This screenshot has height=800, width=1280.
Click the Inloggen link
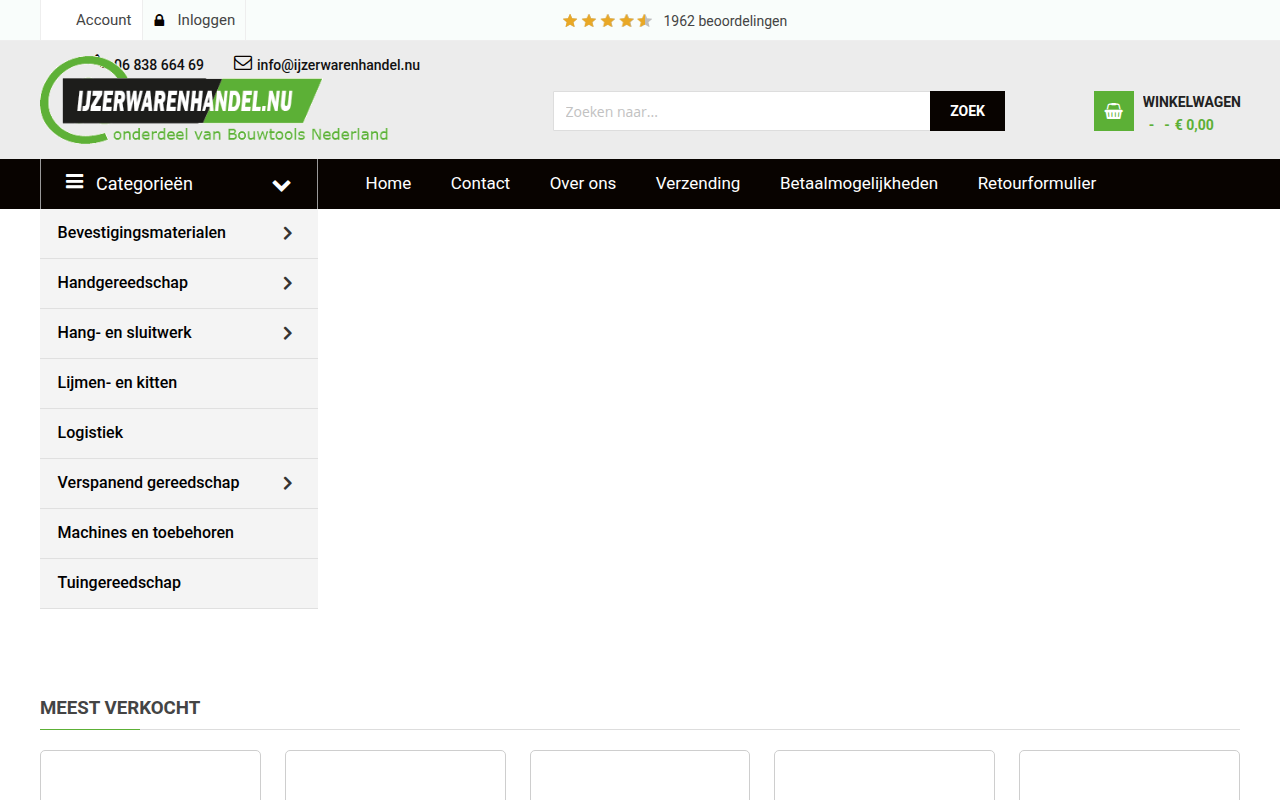point(206,20)
